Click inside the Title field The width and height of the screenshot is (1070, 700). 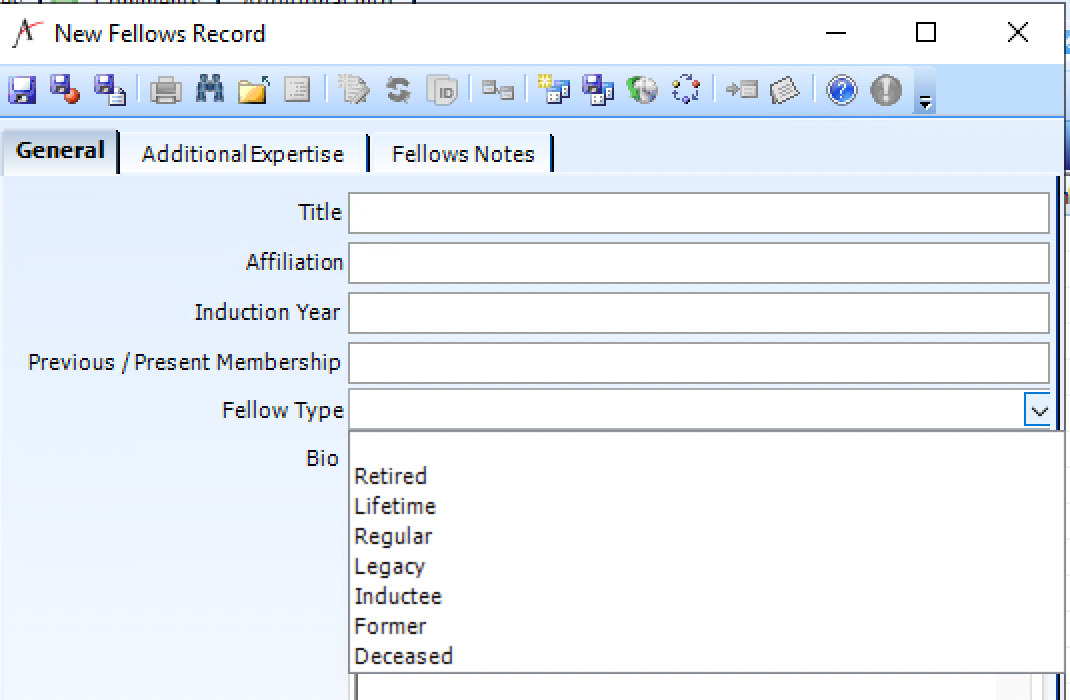point(700,212)
